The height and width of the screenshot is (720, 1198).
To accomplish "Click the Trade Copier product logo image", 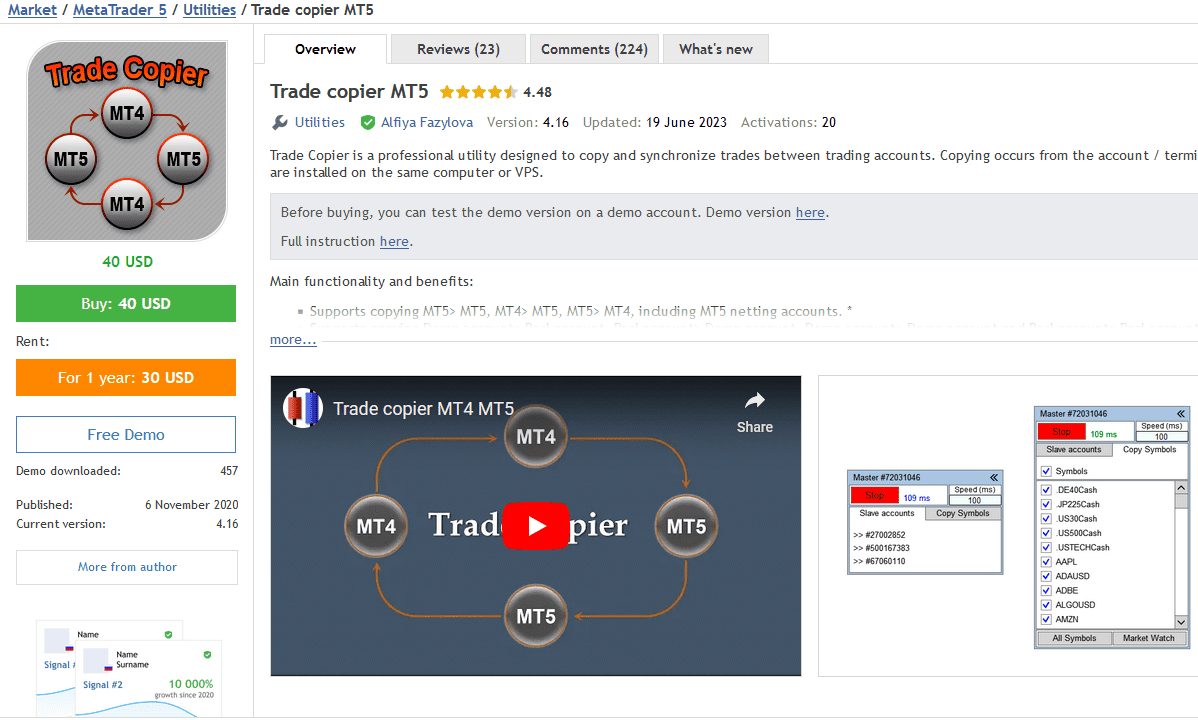I will click(127, 141).
